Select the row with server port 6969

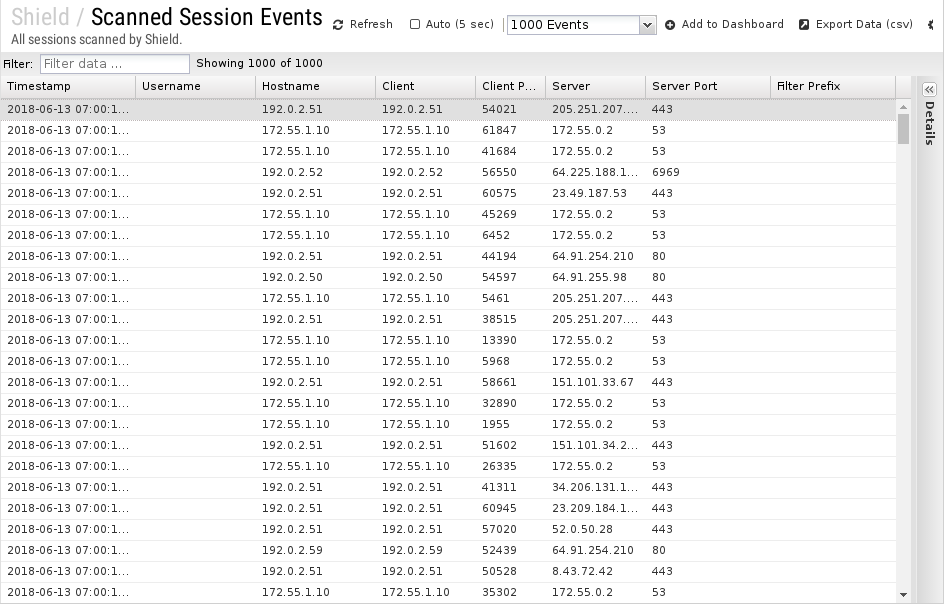point(448,172)
